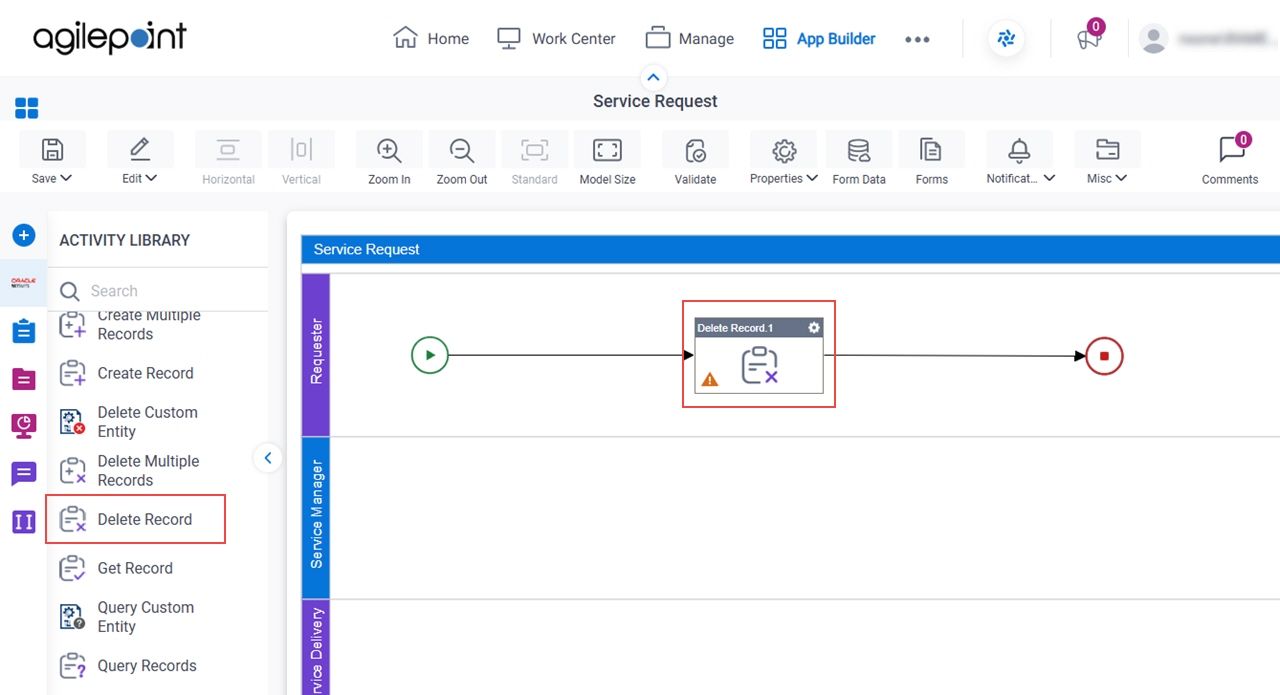
Task: Click the magenta form folder sidebar icon
Action: click(x=24, y=378)
